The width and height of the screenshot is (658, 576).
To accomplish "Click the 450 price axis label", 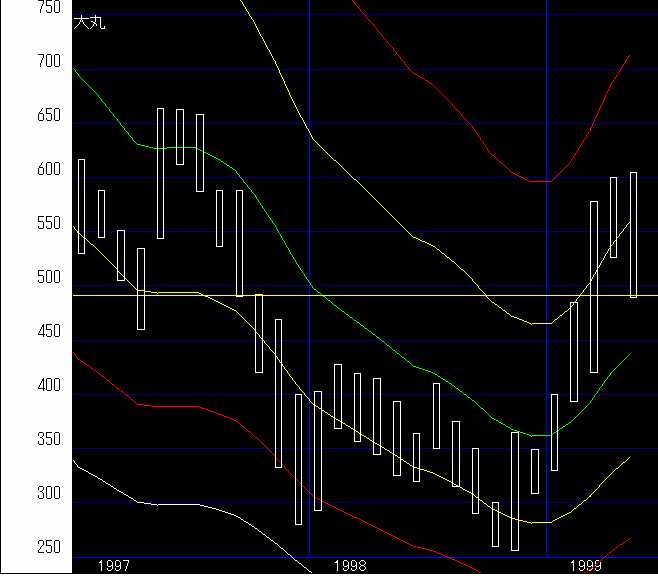I will [48, 332].
